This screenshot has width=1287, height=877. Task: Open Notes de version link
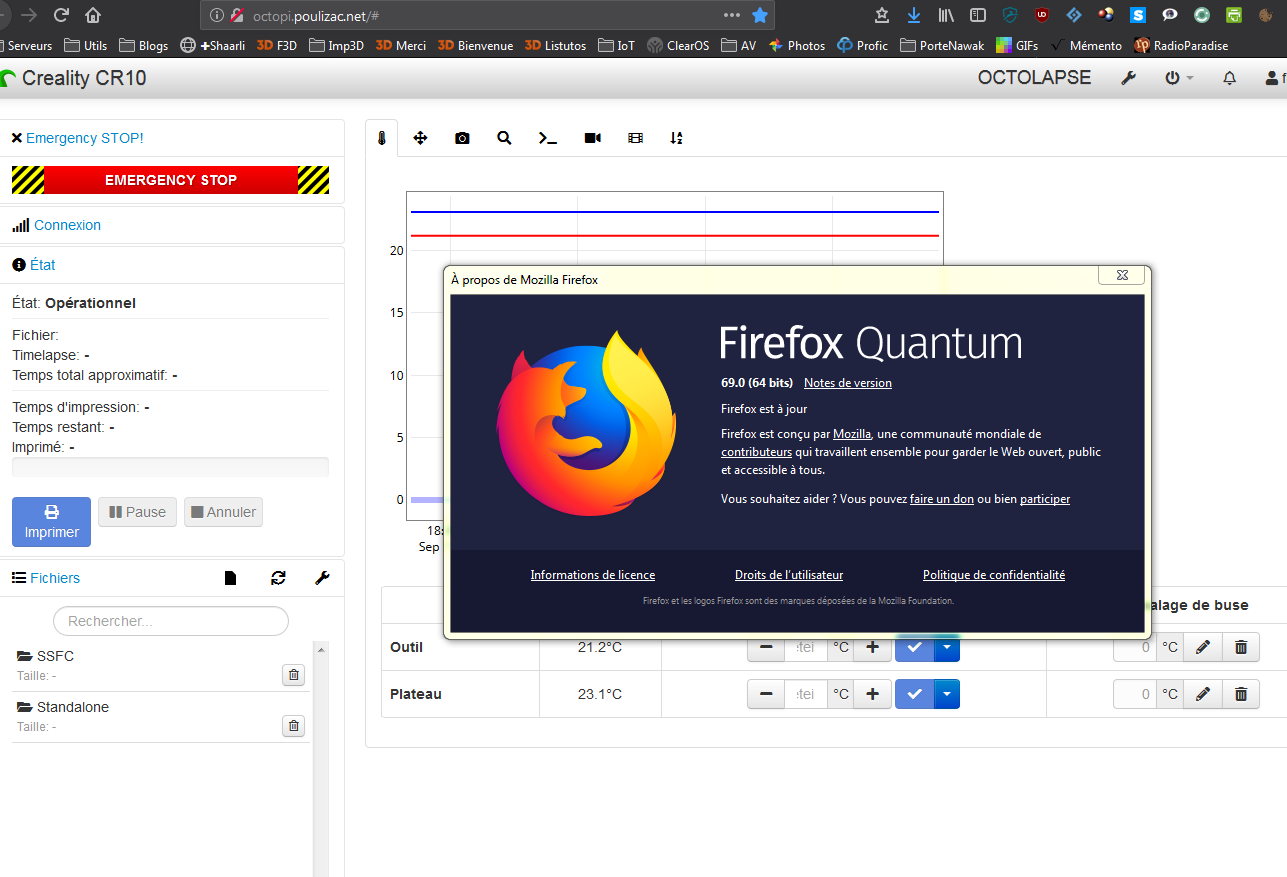(x=848, y=383)
